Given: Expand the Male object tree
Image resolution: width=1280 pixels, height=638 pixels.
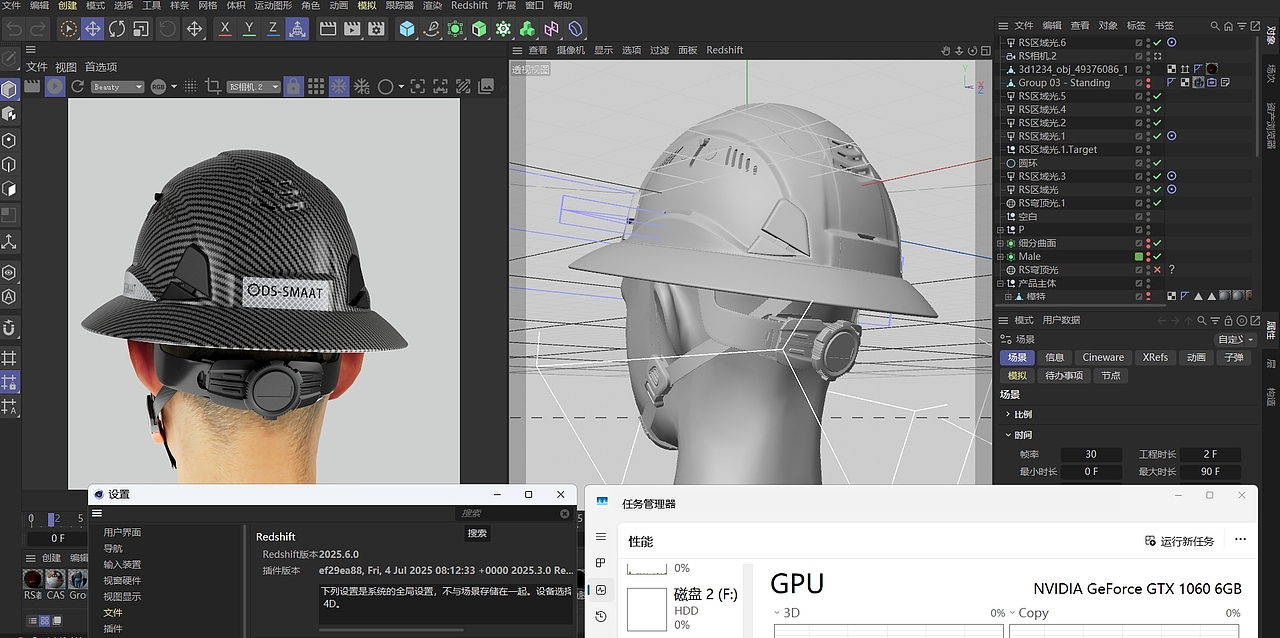Looking at the screenshot, I should (1000, 257).
